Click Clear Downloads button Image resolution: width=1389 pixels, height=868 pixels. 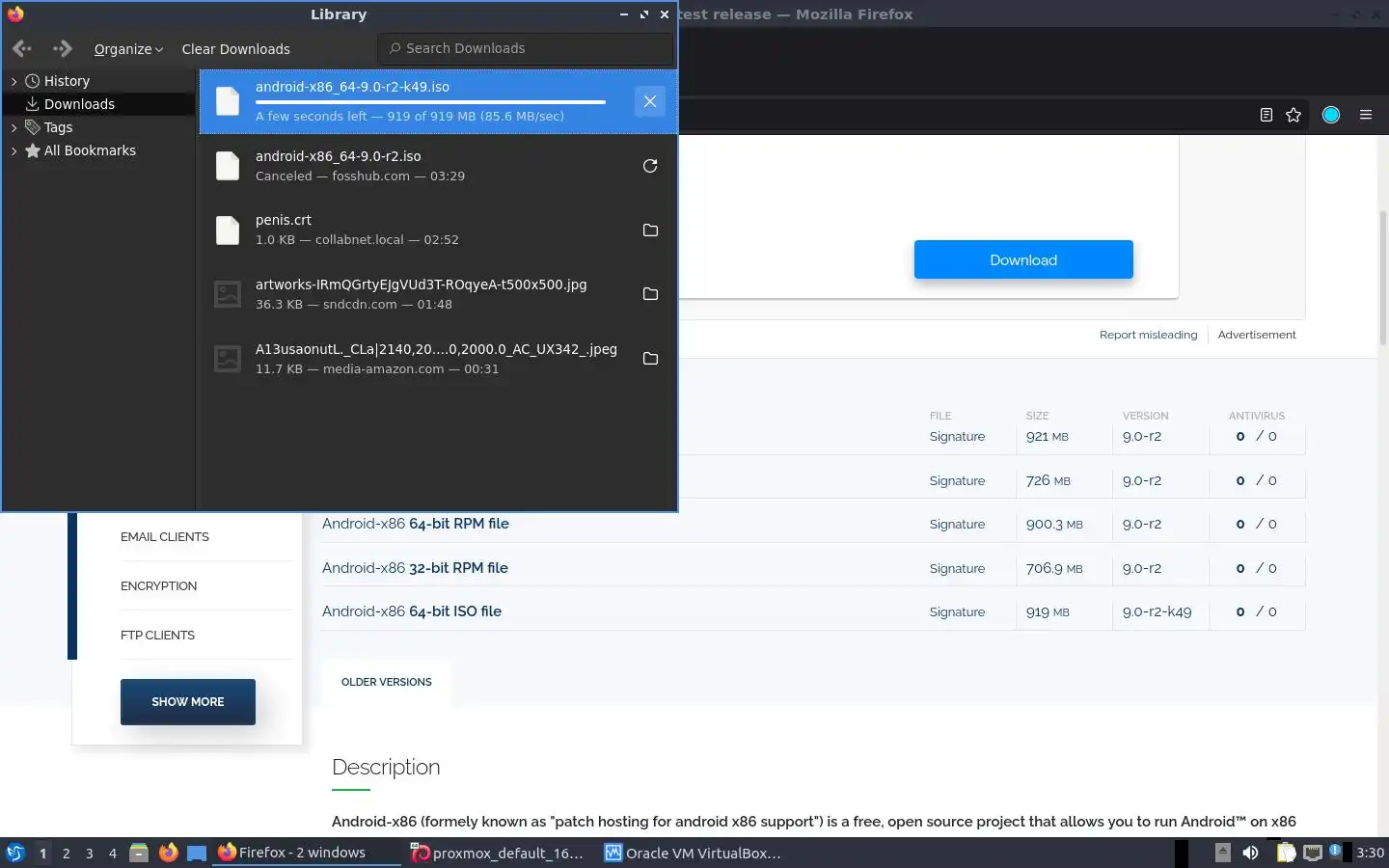click(x=235, y=49)
